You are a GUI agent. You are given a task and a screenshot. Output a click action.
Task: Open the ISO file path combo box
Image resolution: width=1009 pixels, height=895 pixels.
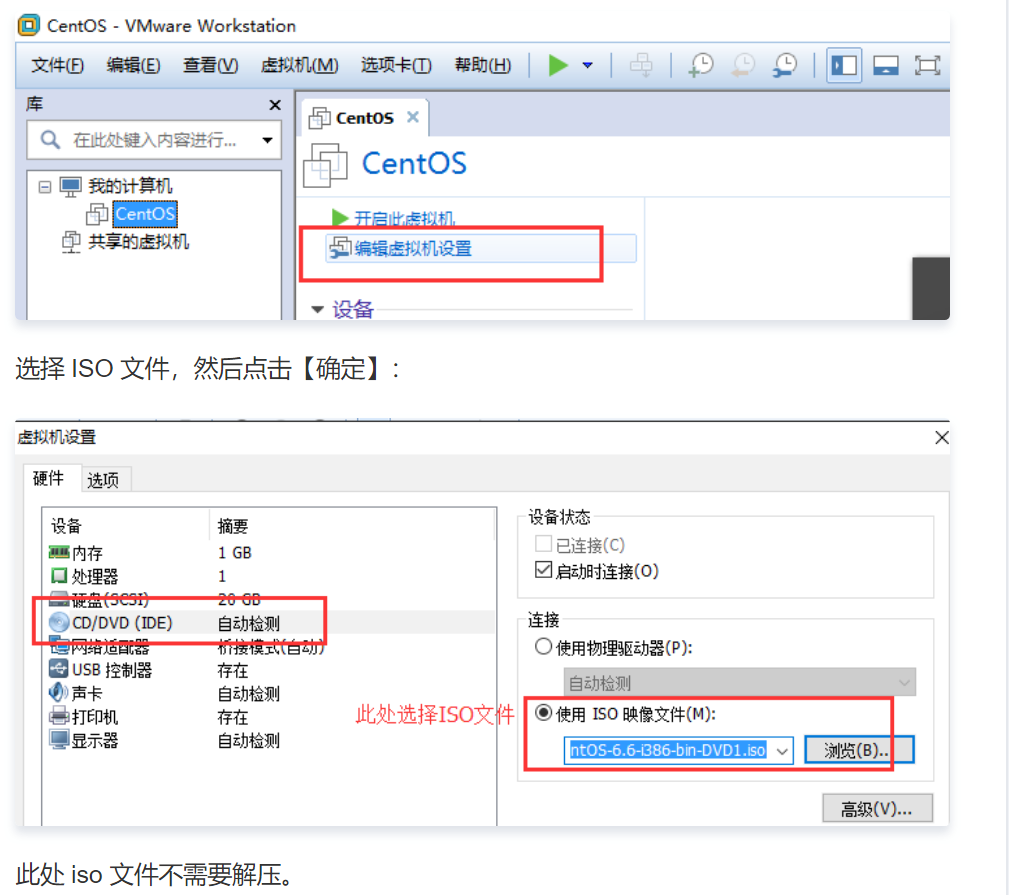tap(678, 750)
